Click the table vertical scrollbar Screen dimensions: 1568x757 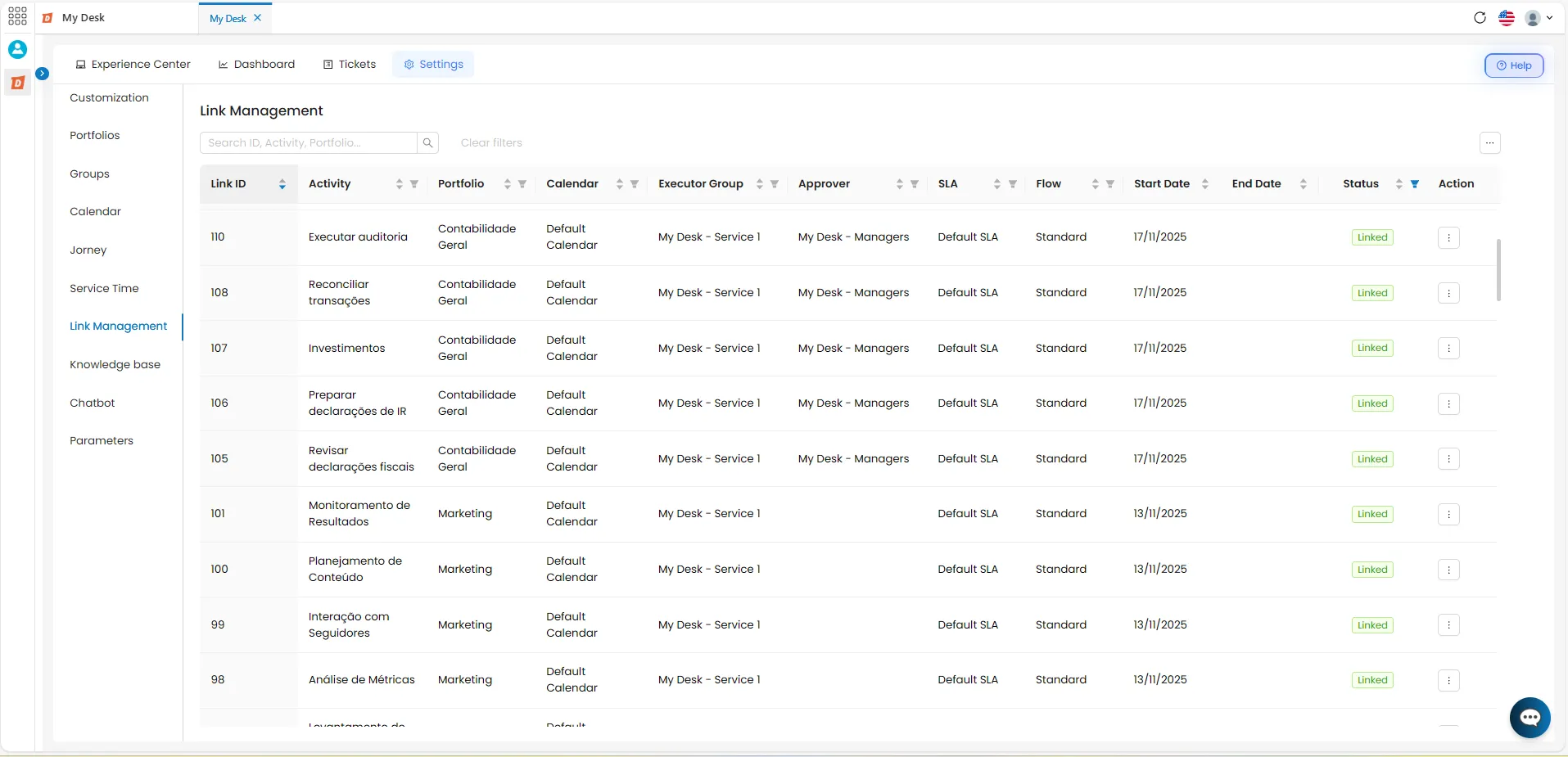tap(1498, 270)
